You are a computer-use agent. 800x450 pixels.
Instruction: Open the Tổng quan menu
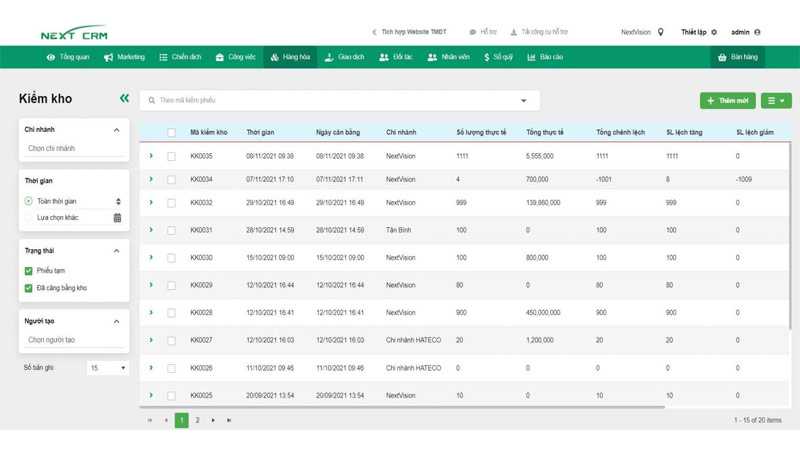coord(68,57)
